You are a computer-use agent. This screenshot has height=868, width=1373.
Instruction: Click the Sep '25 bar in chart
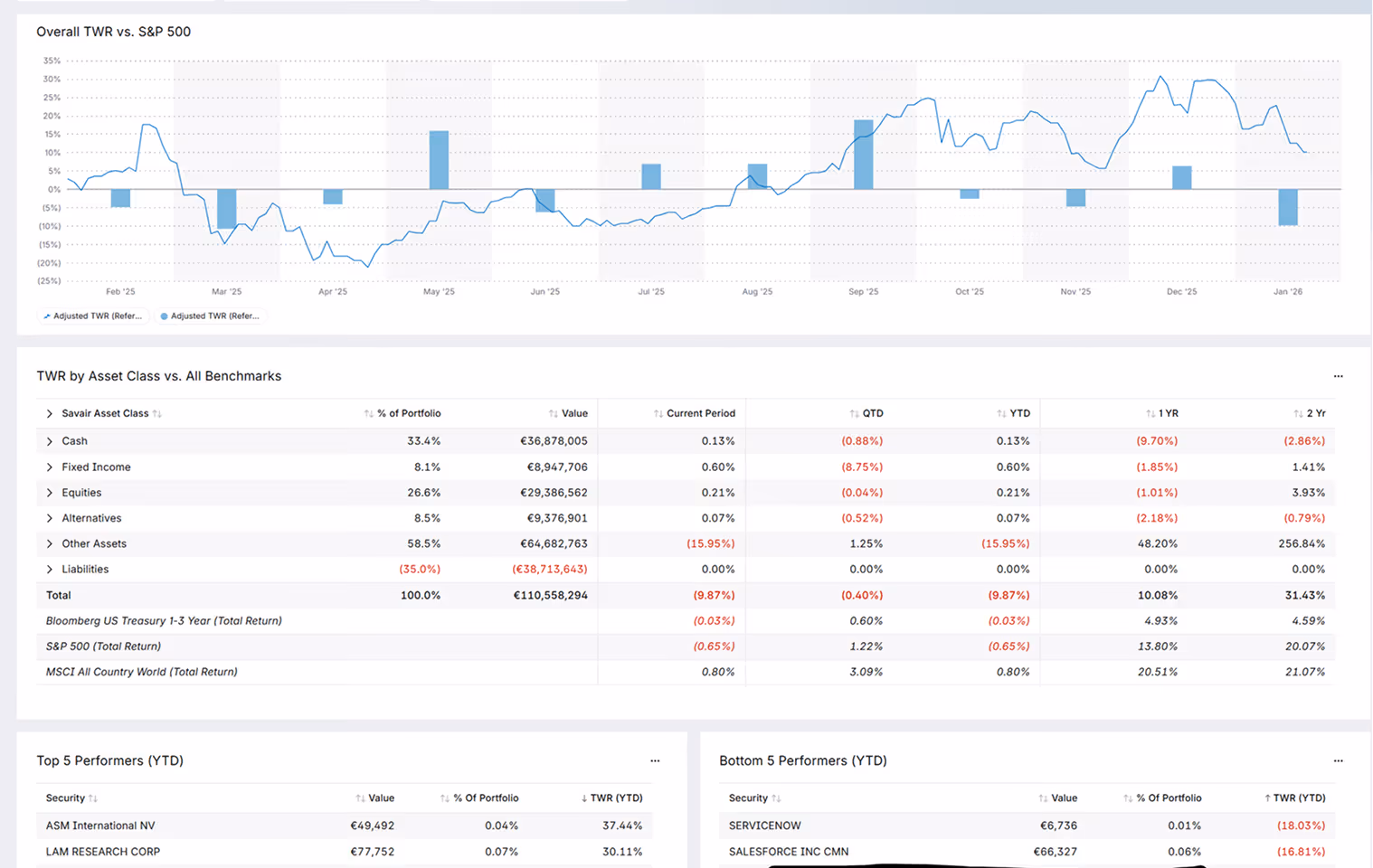tap(864, 155)
